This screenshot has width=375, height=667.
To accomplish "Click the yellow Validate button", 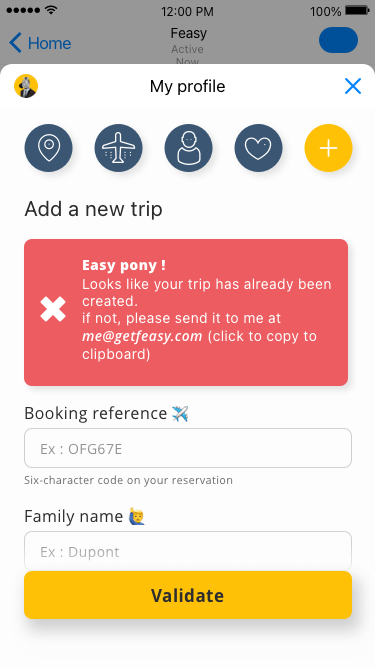I will (188, 595).
